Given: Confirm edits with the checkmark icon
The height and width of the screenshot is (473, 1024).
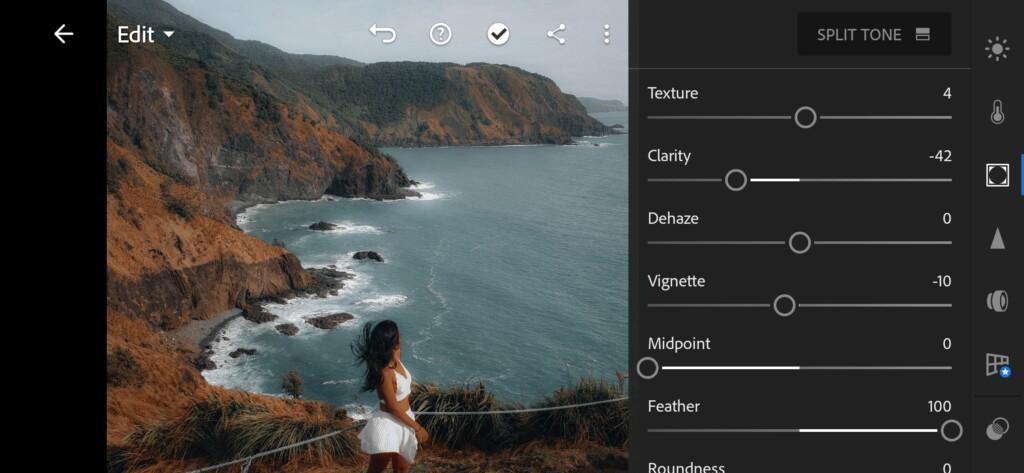Looking at the screenshot, I should point(498,34).
